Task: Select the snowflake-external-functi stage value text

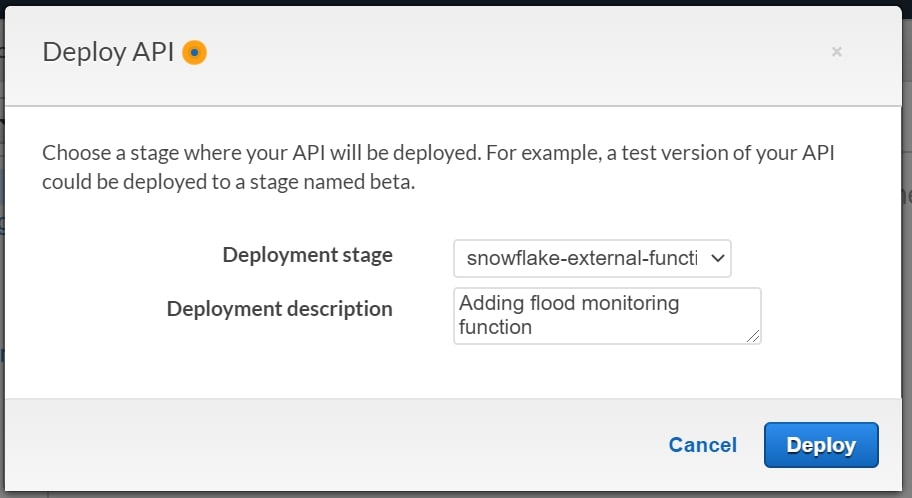Action: [582, 258]
